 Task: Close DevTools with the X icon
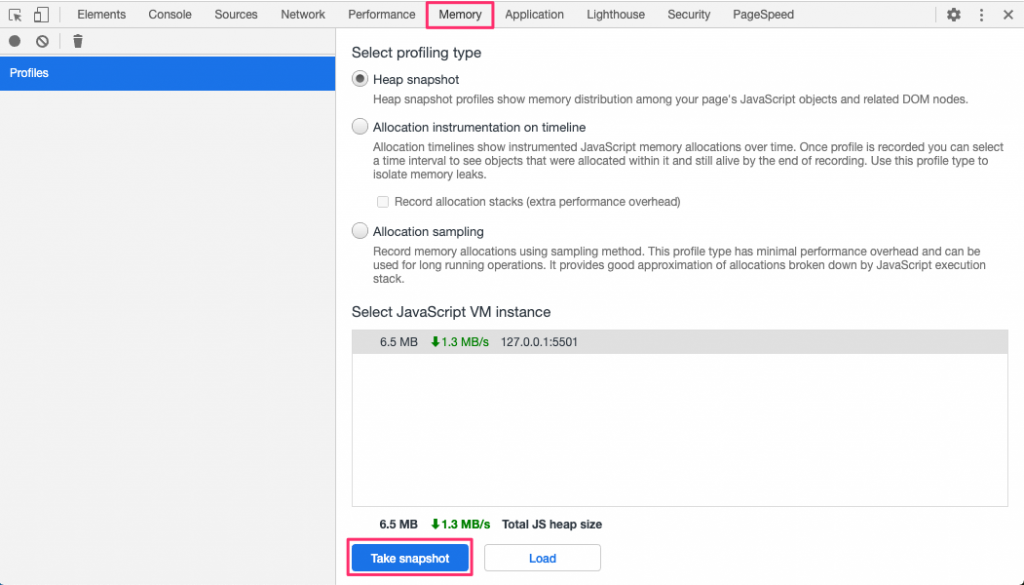[x=1008, y=14]
